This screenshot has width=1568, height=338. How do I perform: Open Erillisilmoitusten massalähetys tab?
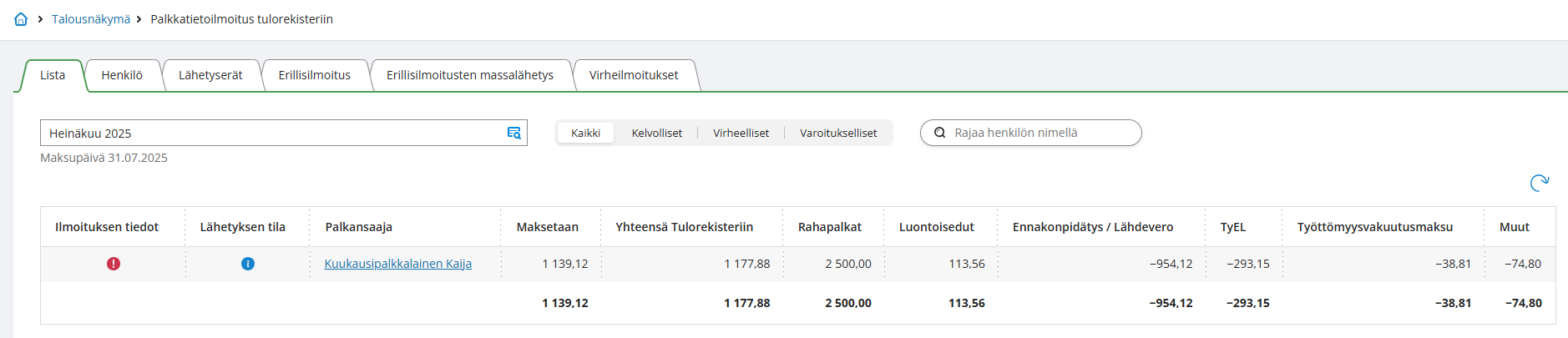[x=470, y=75]
